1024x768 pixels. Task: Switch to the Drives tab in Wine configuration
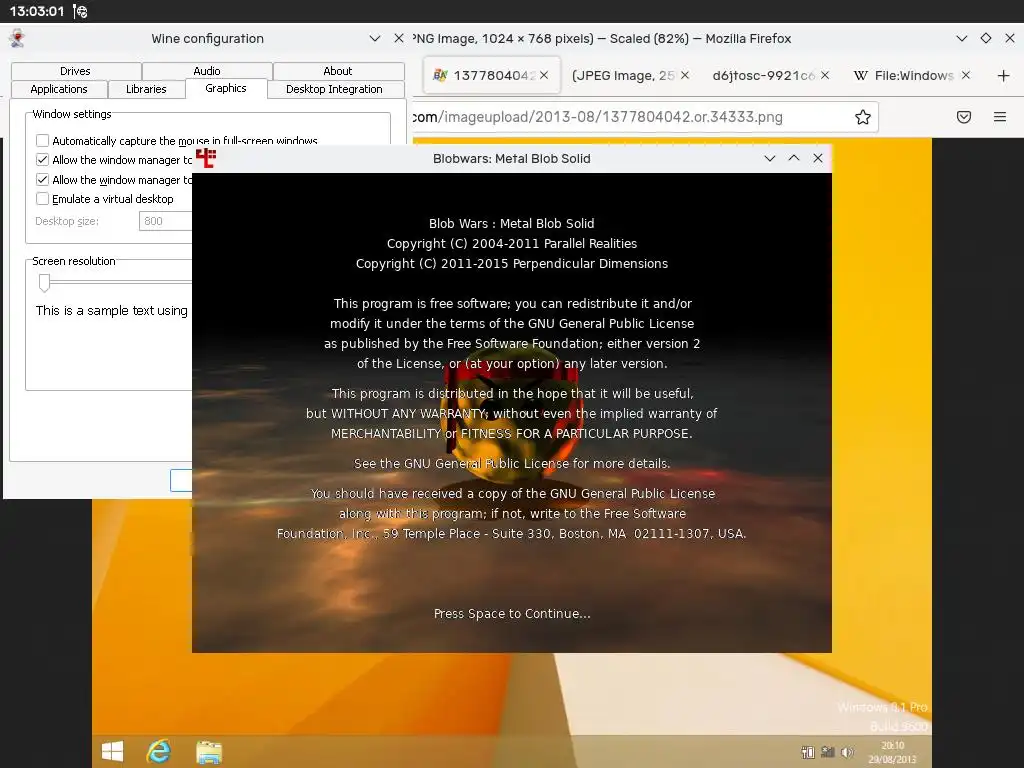pyautogui.click(x=76, y=71)
